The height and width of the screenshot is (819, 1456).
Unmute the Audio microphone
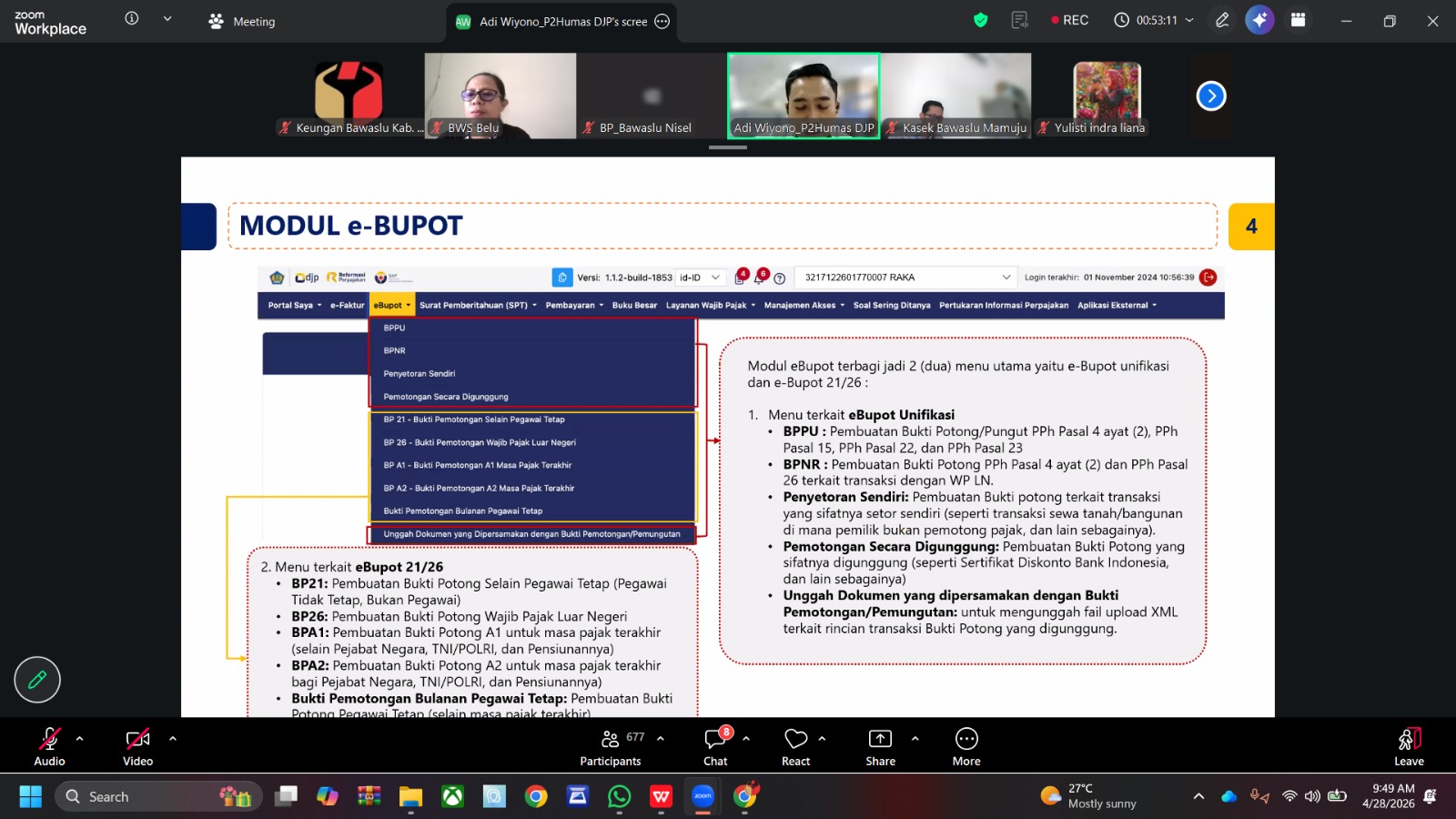coord(49,746)
